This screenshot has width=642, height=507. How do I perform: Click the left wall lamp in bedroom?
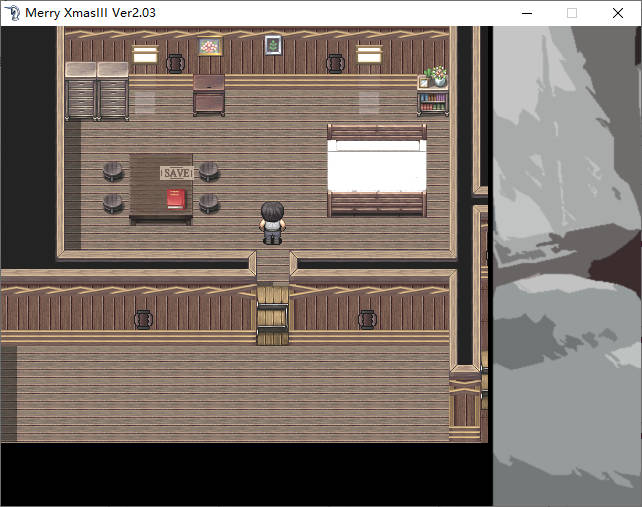pyautogui.click(x=145, y=54)
